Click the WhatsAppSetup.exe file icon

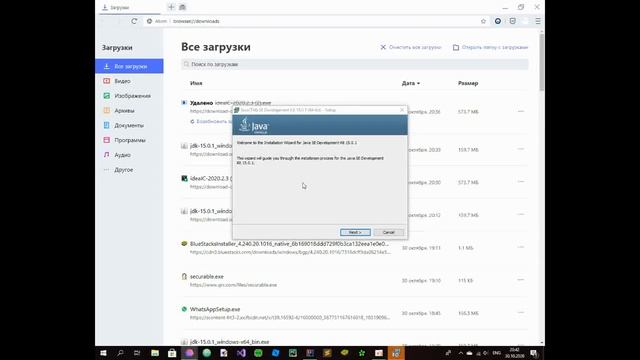point(184,309)
